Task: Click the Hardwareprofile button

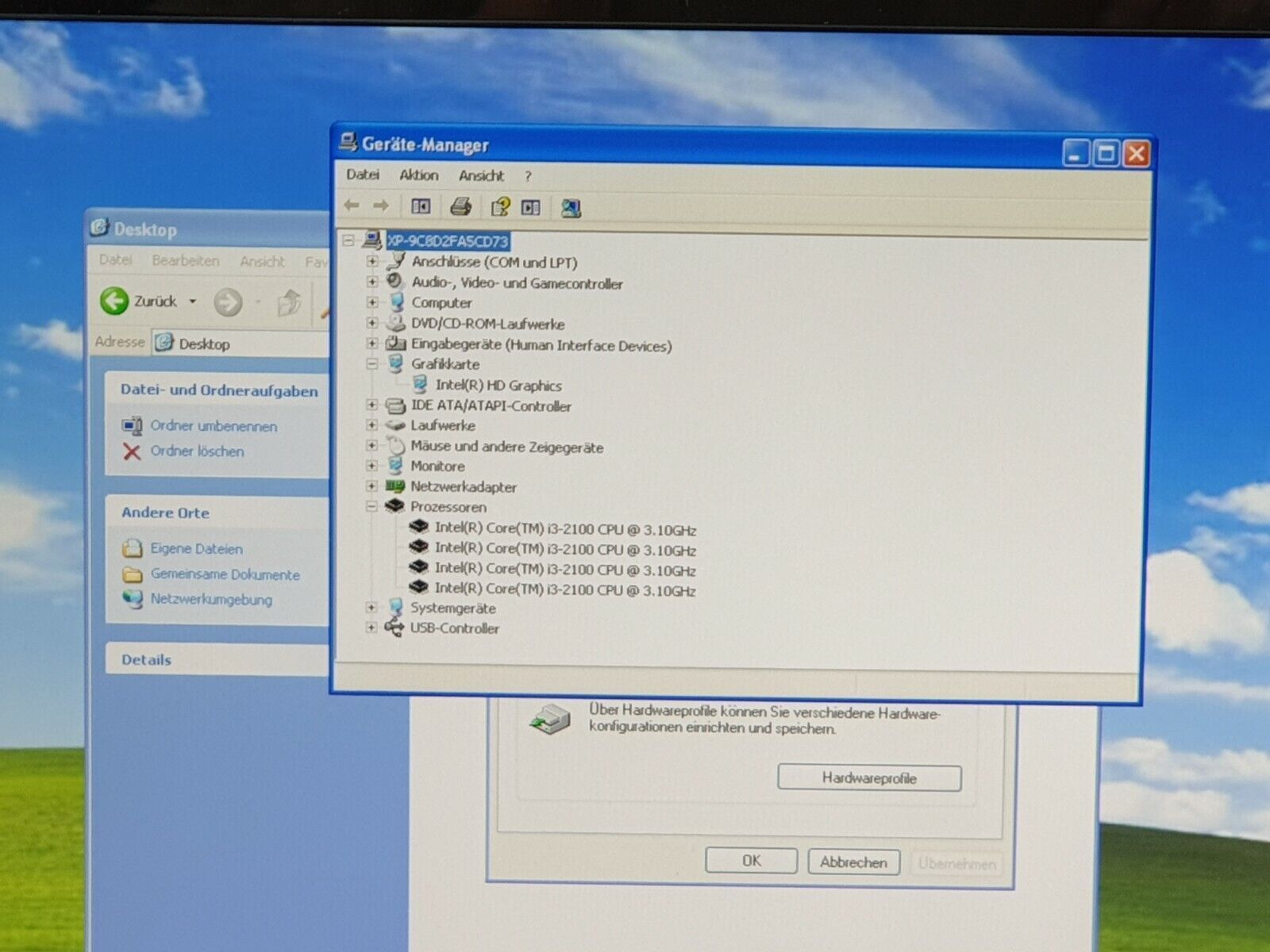Action: point(869,778)
